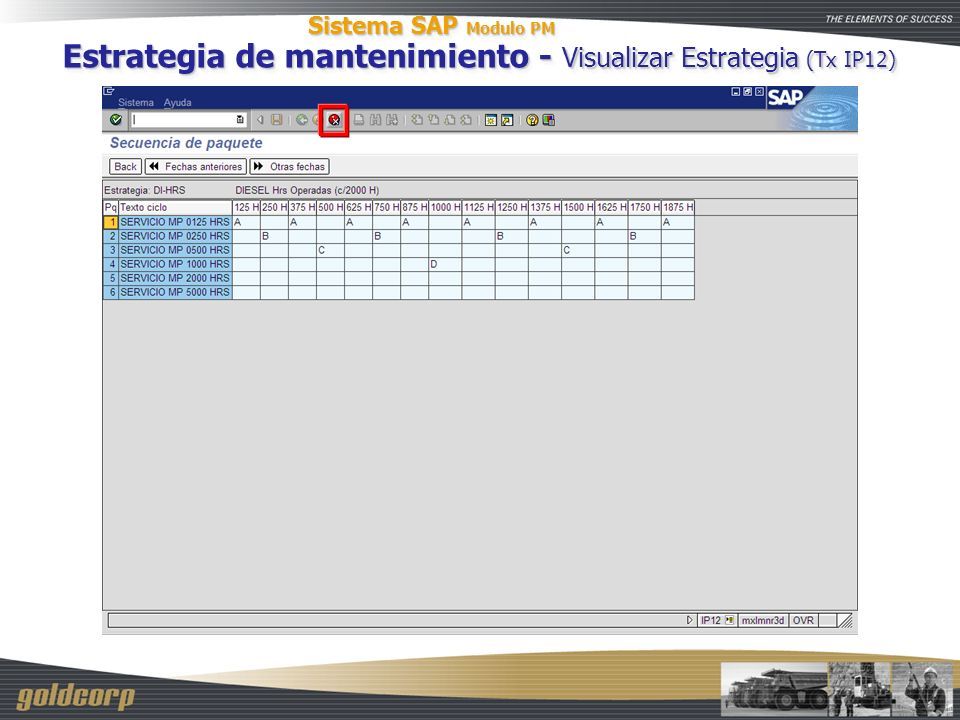Click the Texto ciclo column header
The image size is (960, 720).
click(175, 208)
